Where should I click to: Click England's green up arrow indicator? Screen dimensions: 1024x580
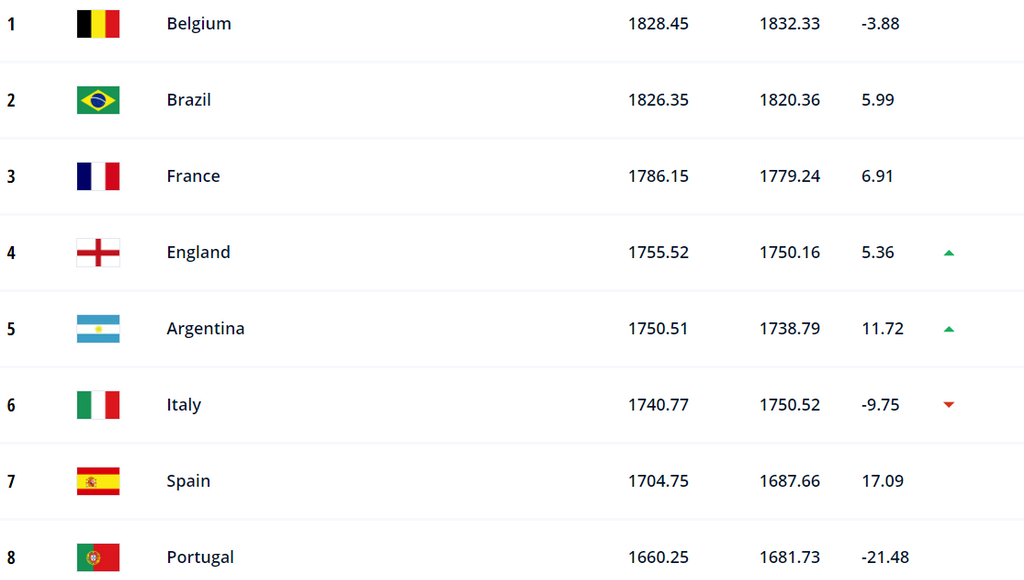(948, 253)
